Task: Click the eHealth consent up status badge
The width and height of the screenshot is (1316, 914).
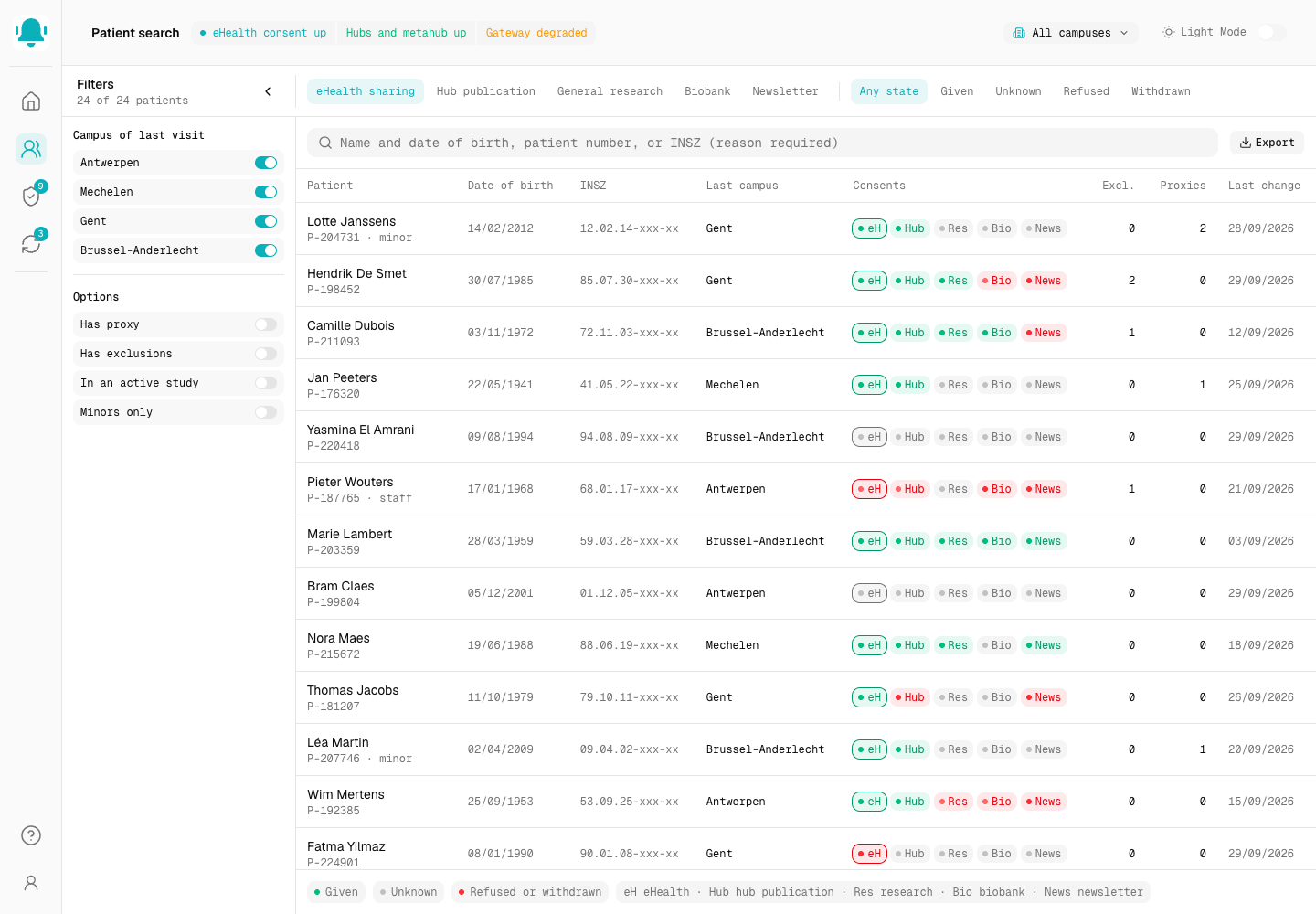Action: (263, 33)
